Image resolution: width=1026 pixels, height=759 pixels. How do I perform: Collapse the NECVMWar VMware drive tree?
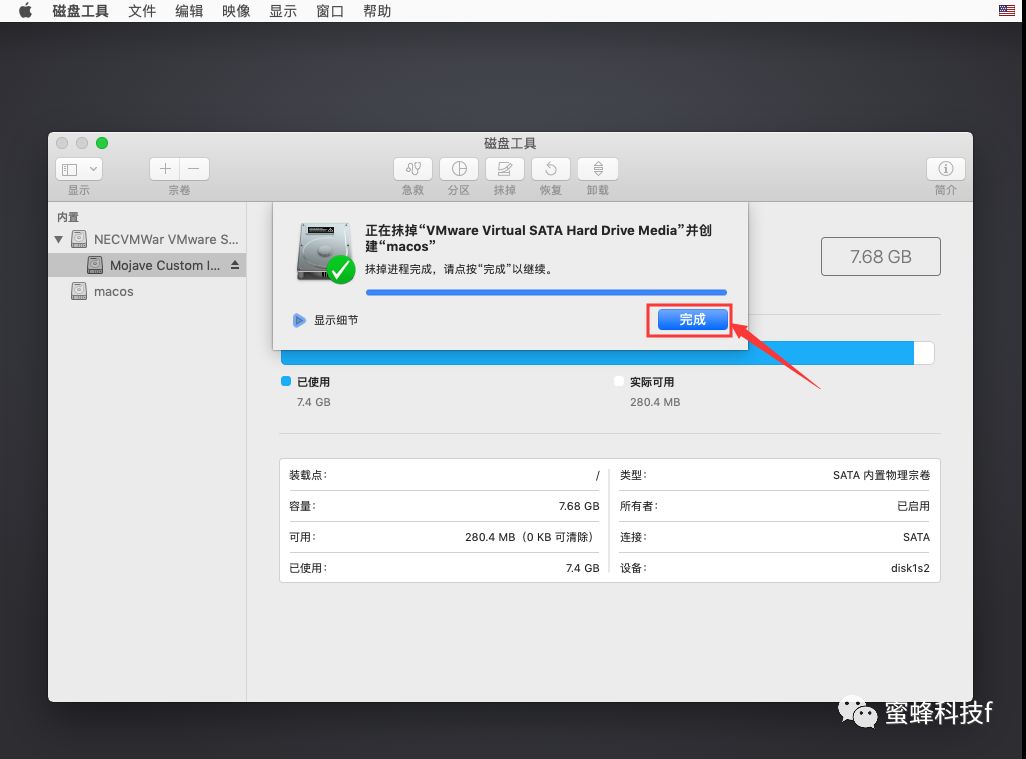point(59,240)
